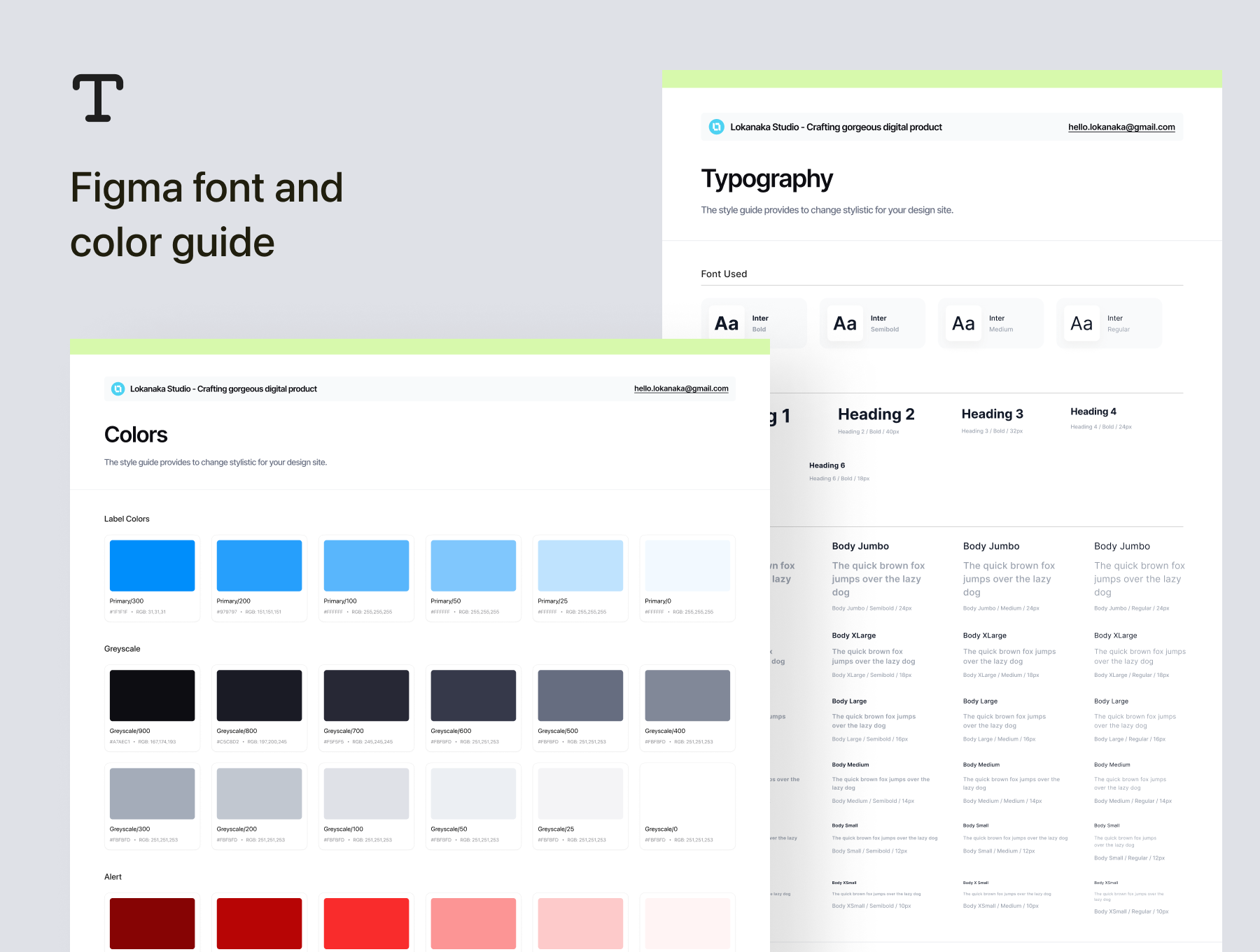
Task: Click the Lokanaka Studio logo on the Typography page
Action: [x=717, y=127]
